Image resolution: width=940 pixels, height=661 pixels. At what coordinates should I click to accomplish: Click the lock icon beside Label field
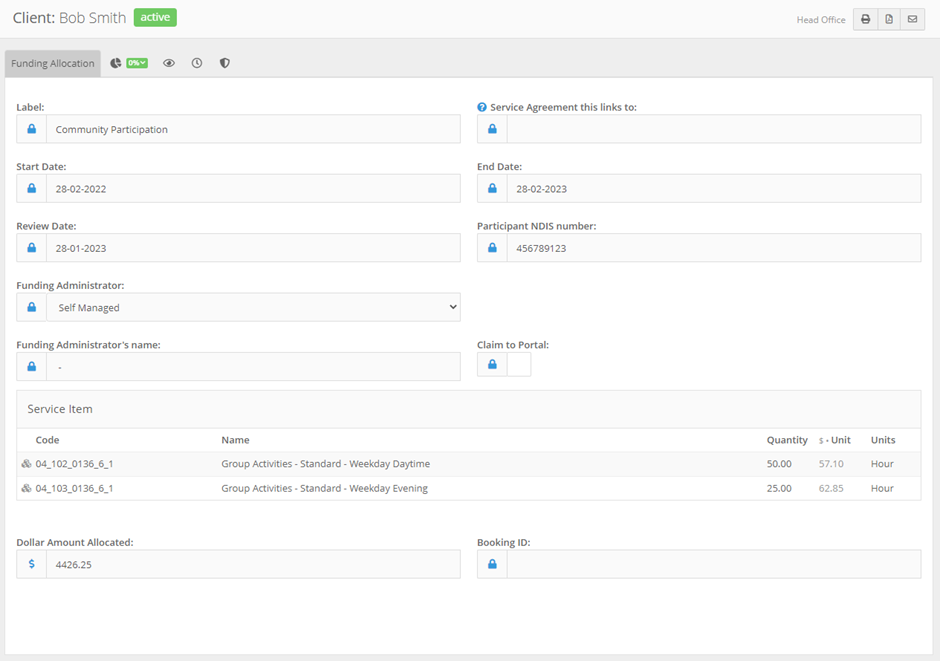tap(32, 129)
